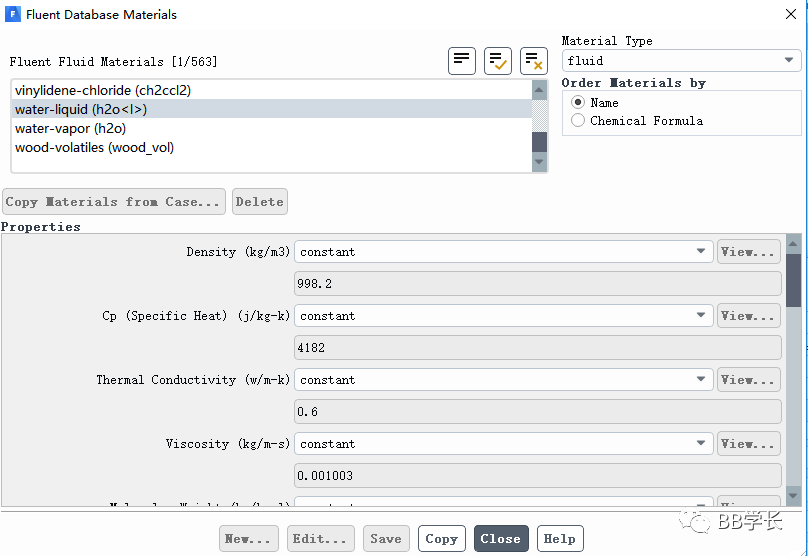Click the thermal conductivity value field 0.6
Viewport: 808px width, 556px height.
[x=537, y=412]
